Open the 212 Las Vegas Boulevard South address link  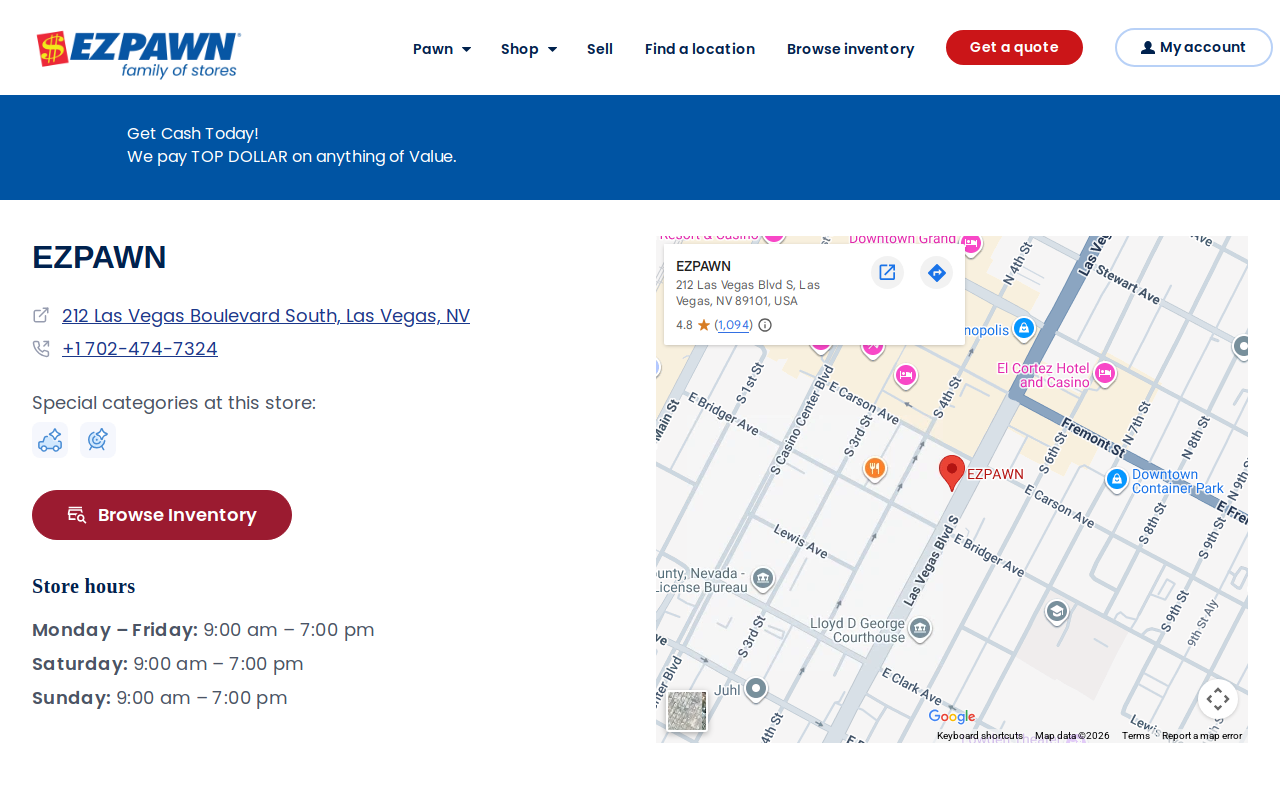click(266, 316)
